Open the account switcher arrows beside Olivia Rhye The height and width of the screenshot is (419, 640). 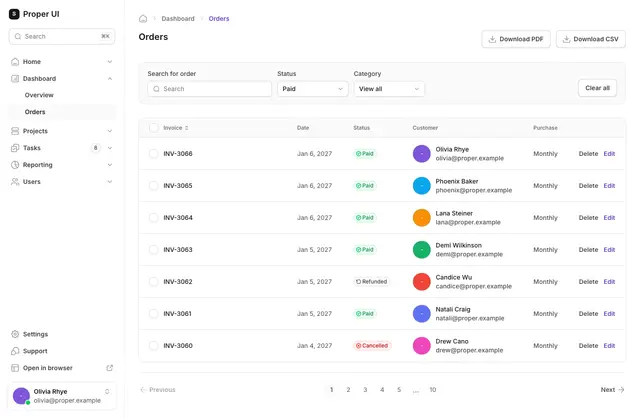click(107, 392)
